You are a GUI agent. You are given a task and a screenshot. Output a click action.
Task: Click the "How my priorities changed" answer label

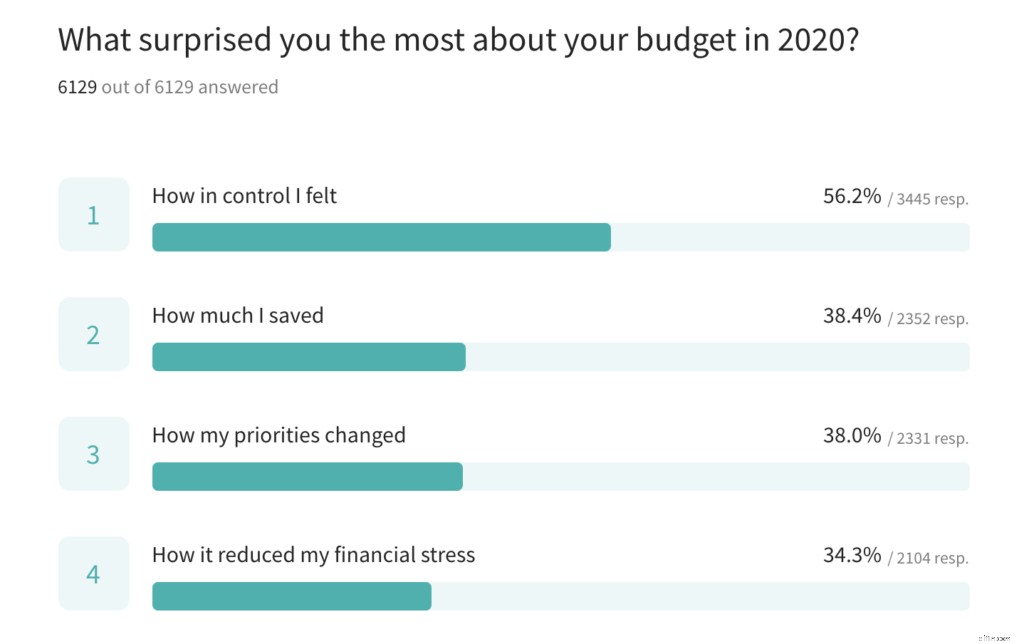coord(279,436)
